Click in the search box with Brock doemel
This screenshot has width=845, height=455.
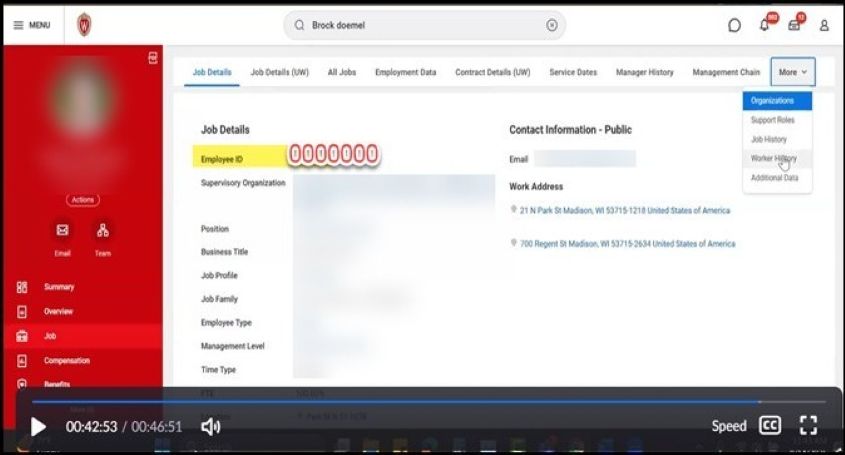point(420,26)
